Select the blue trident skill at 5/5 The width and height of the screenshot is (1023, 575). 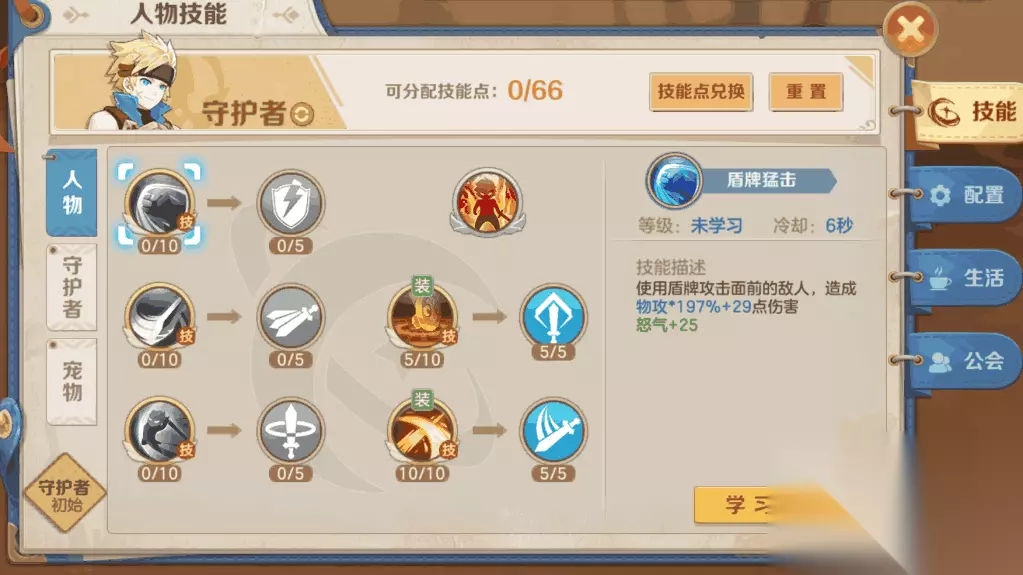coord(553,316)
